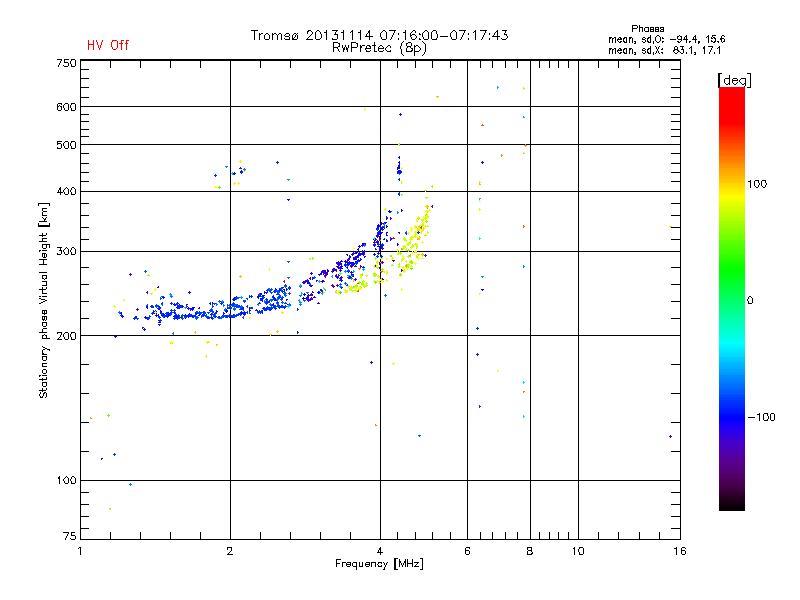Click y-axis tick label '100'

pyautogui.click(x=66, y=480)
